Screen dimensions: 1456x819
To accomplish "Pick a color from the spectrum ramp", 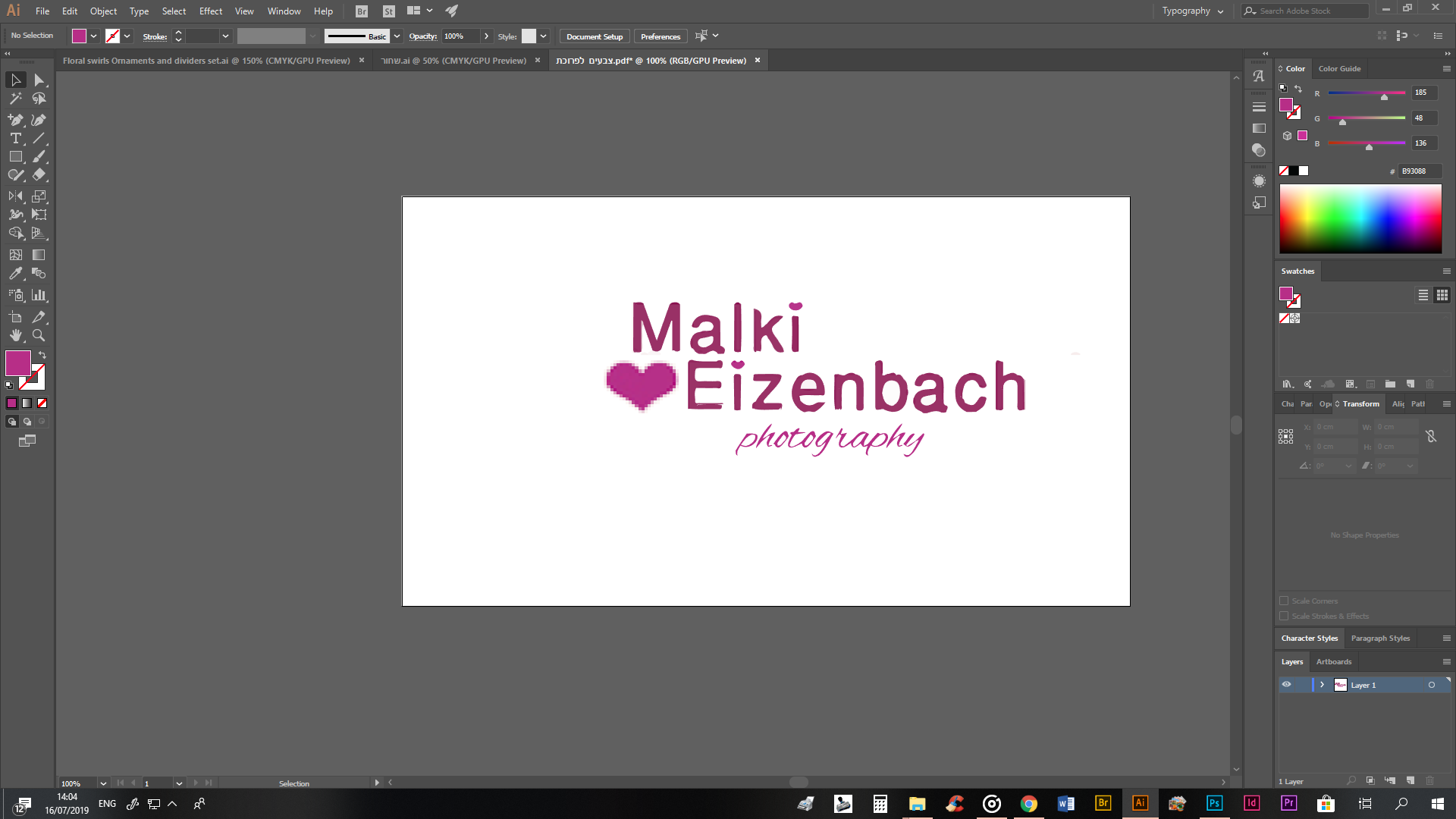I will tap(1360, 218).
